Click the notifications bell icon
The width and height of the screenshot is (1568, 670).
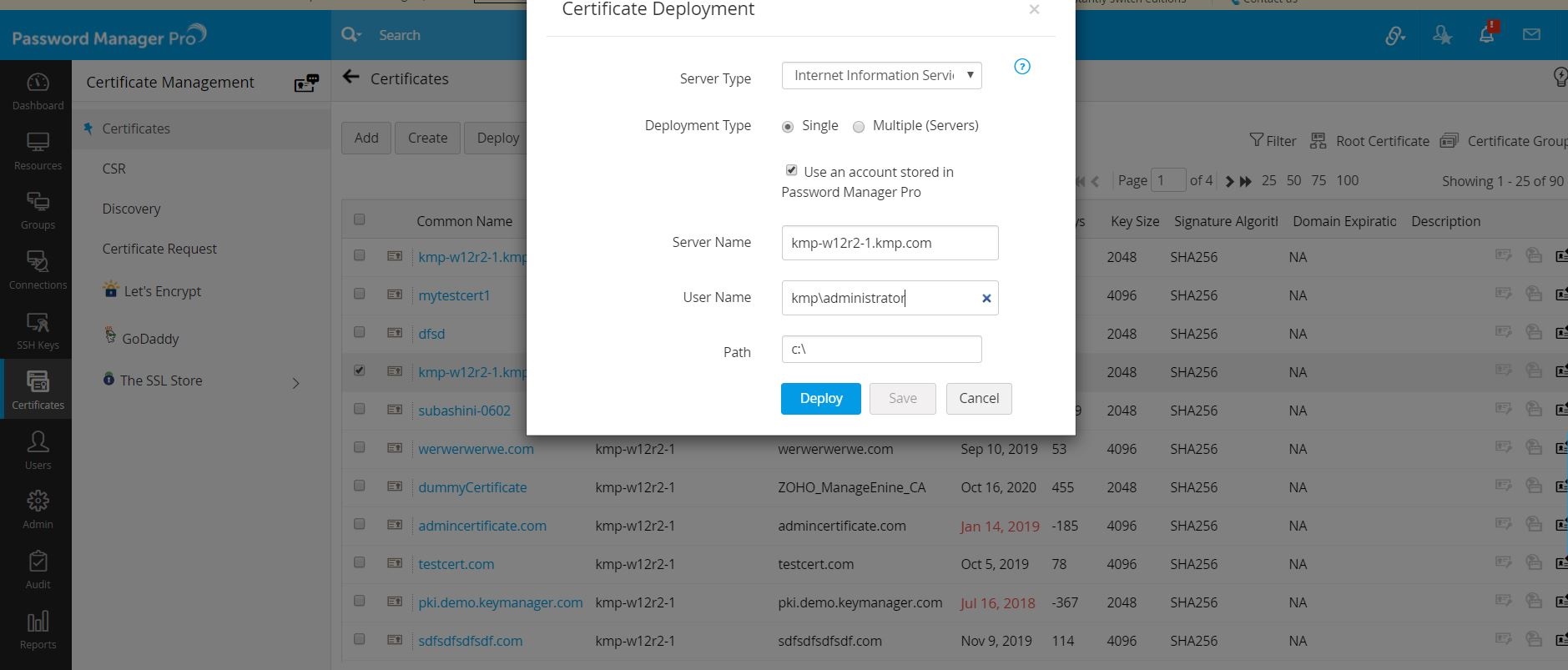click(1486, 35)
